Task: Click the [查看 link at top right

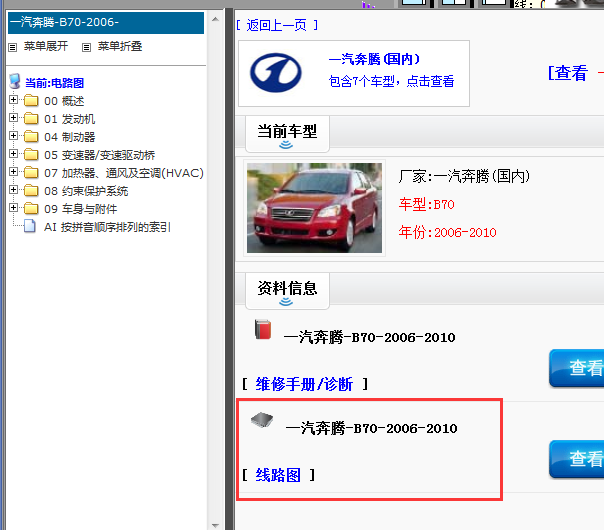Action: [x=568, y=73]
